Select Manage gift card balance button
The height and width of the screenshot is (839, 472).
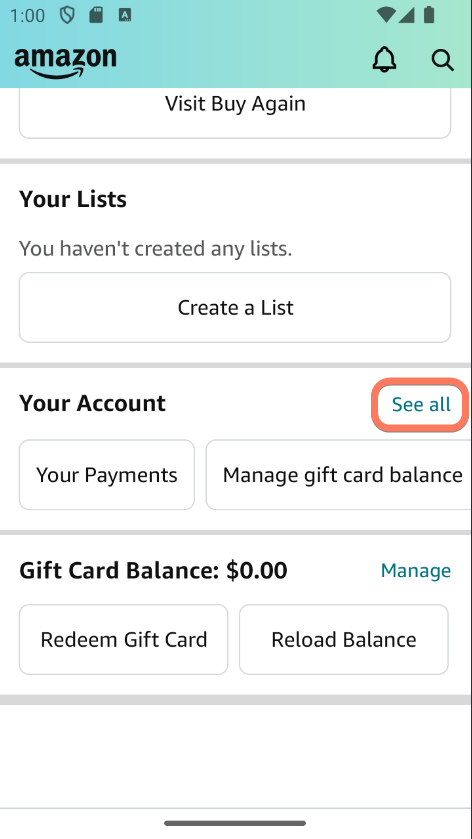[x=339, y=475]
